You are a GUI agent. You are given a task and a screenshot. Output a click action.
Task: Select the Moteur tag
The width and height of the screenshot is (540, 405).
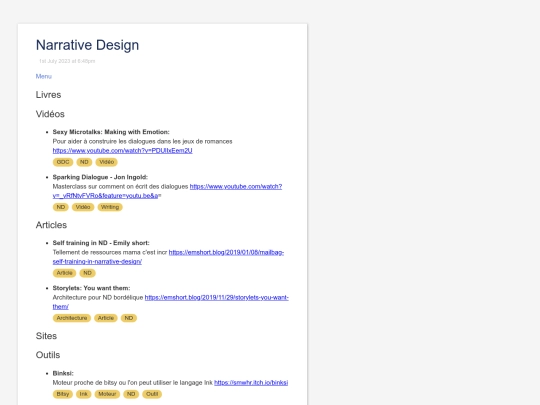point(107,394)
